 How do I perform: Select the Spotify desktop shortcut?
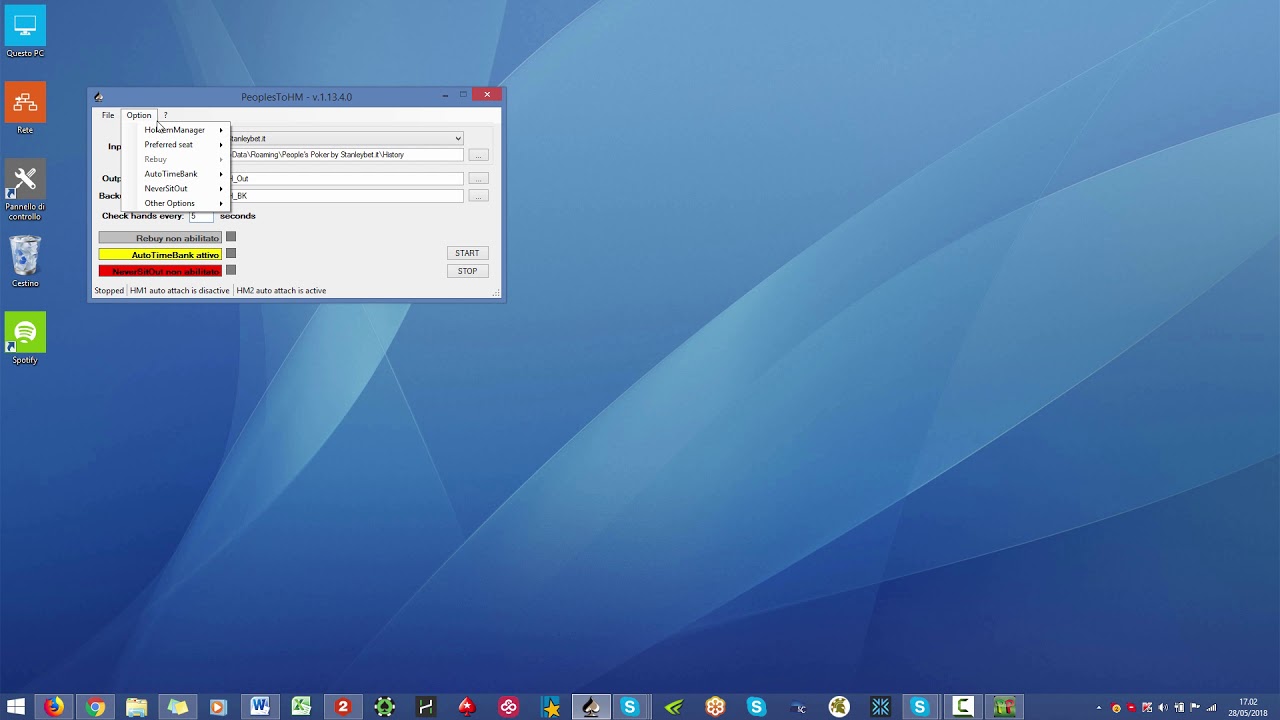[x=25, y=339]
